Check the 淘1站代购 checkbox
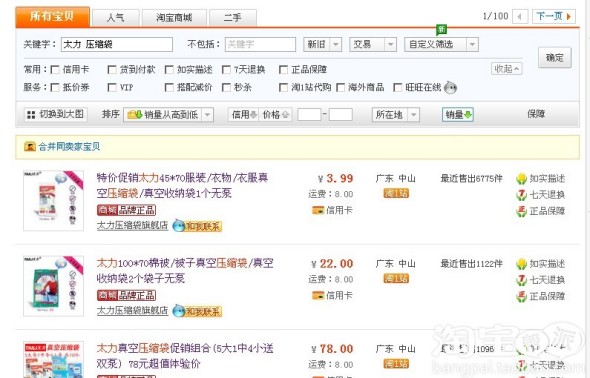Image resolution: width=590 pixels, height=378 pixels. pyautogui.click(x=283, y=88)
